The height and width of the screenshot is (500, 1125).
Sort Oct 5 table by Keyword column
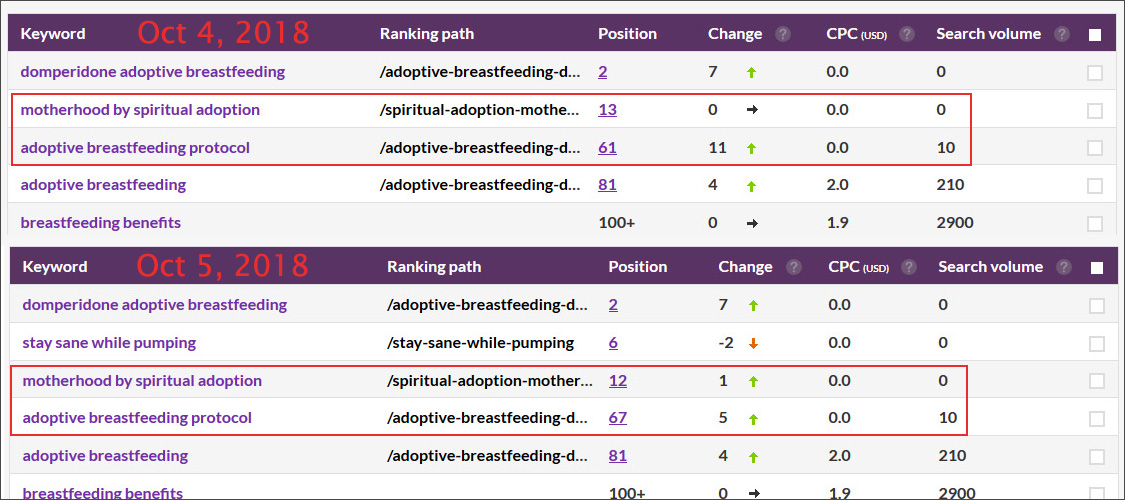[x=55, y=267]
